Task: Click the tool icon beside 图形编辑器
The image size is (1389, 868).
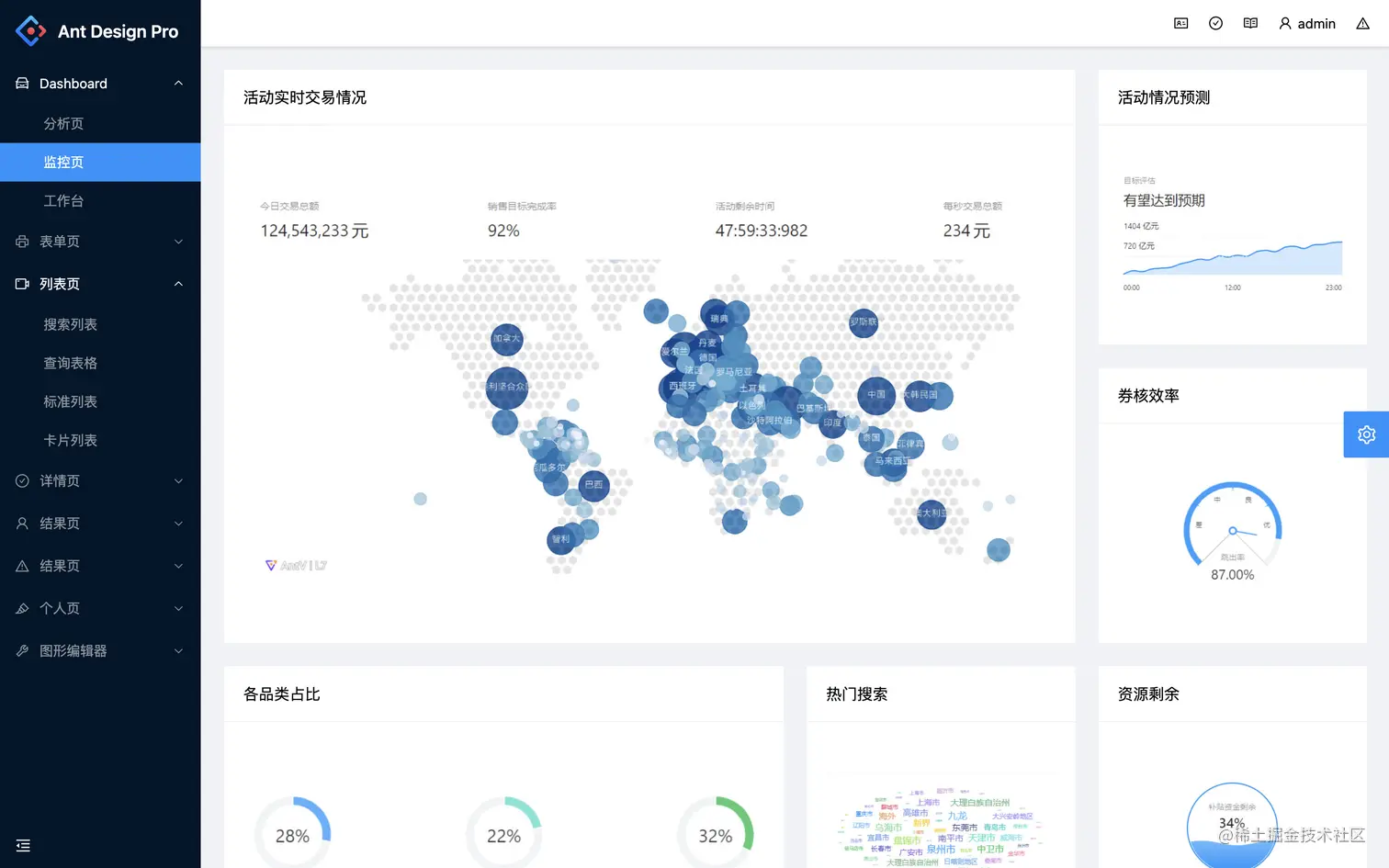Action: pos(22,650)
